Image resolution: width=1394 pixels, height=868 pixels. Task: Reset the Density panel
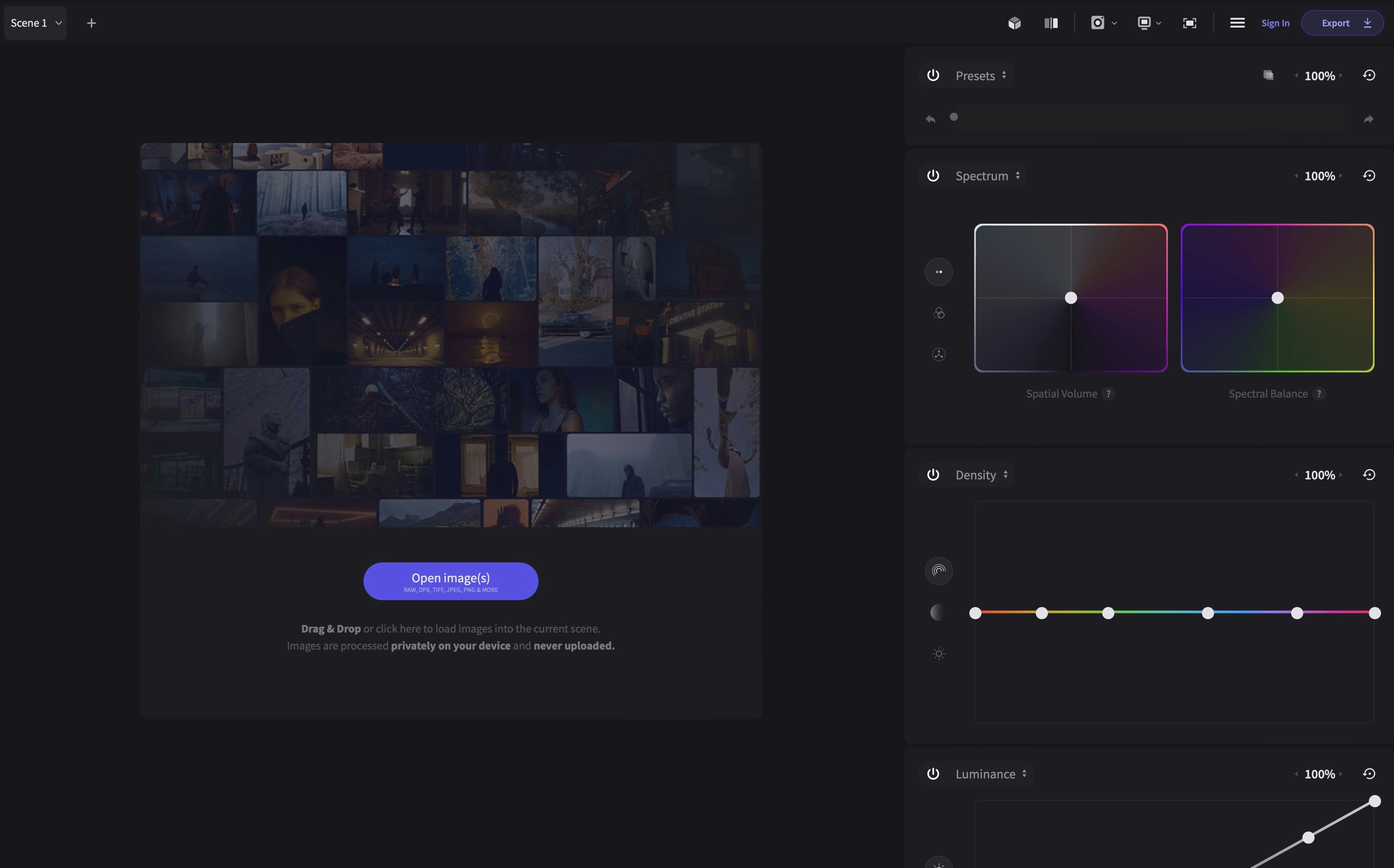click(1369, 474)
